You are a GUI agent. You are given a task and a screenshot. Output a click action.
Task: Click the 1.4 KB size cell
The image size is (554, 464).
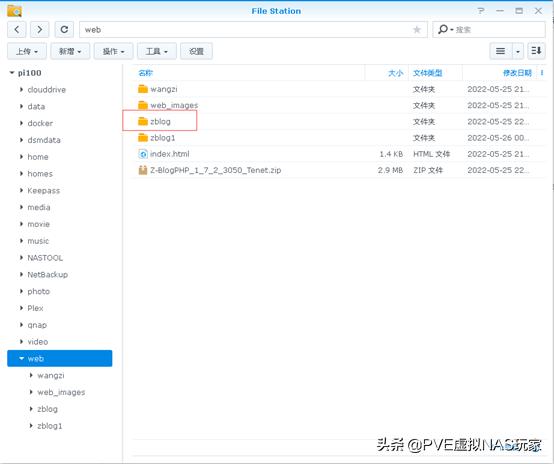click(391, 154)
